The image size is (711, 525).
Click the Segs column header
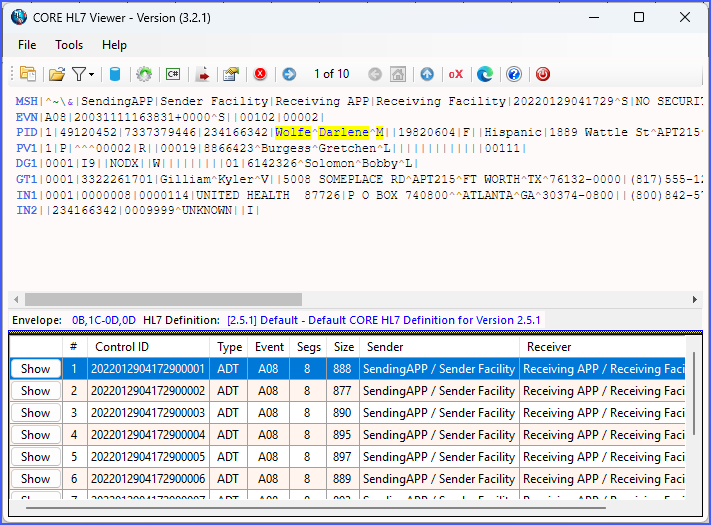click(x=308, y=347)
